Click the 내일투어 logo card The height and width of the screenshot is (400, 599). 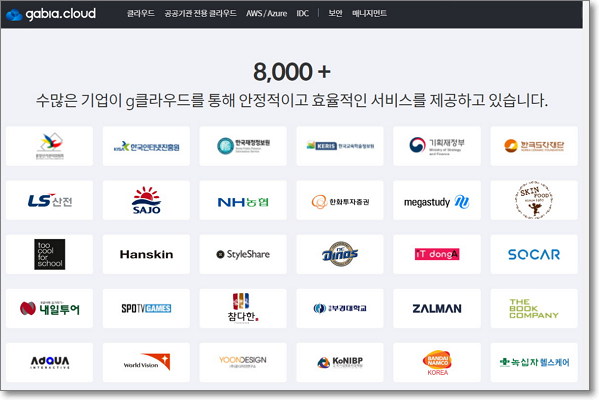(49, 308)
